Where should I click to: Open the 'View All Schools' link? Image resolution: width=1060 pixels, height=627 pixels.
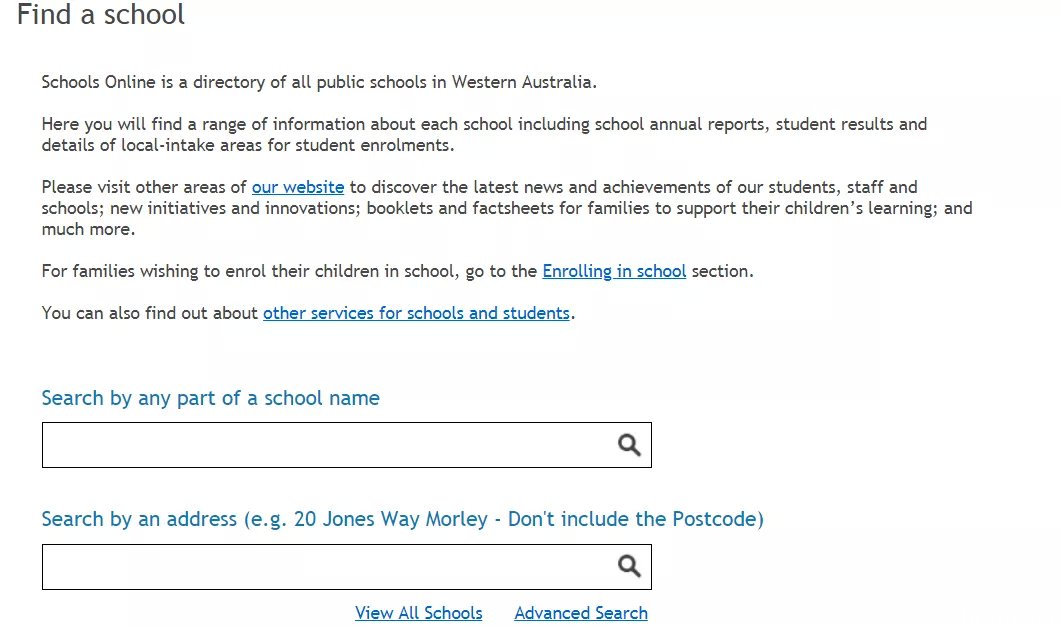(418, 613)
